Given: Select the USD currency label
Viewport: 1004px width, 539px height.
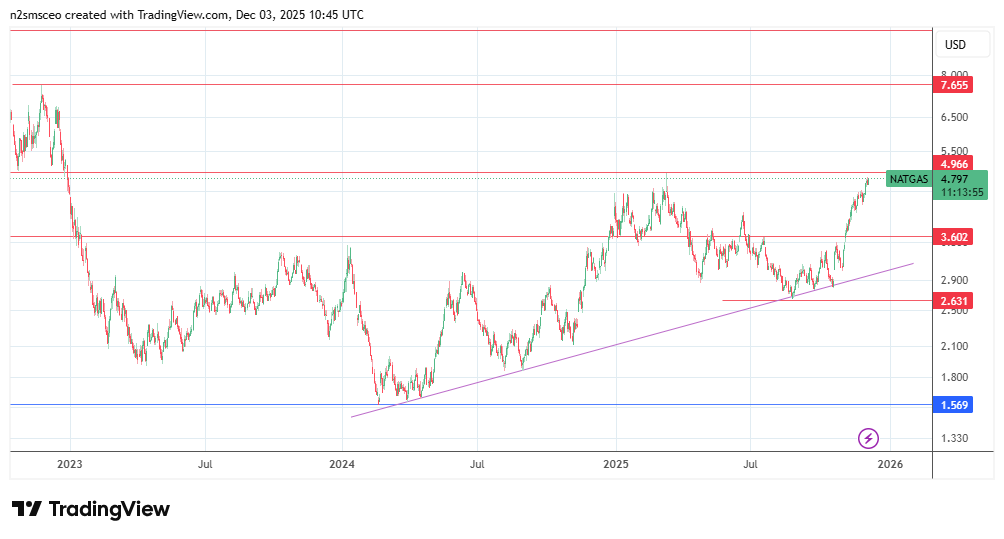Looking at the screenshot, I should 955,45.
